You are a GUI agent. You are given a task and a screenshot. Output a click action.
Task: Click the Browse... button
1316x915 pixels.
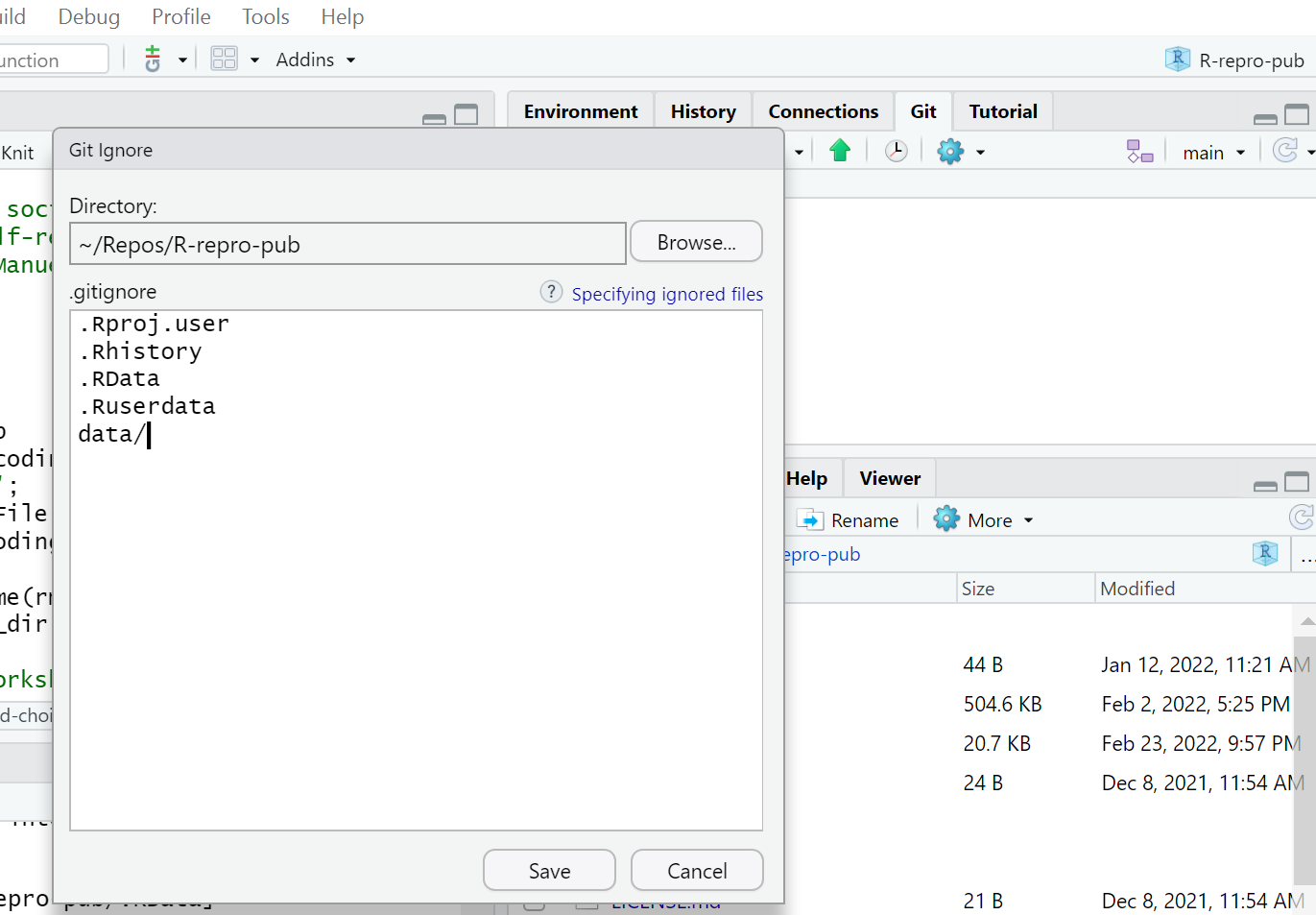point(697,242)
